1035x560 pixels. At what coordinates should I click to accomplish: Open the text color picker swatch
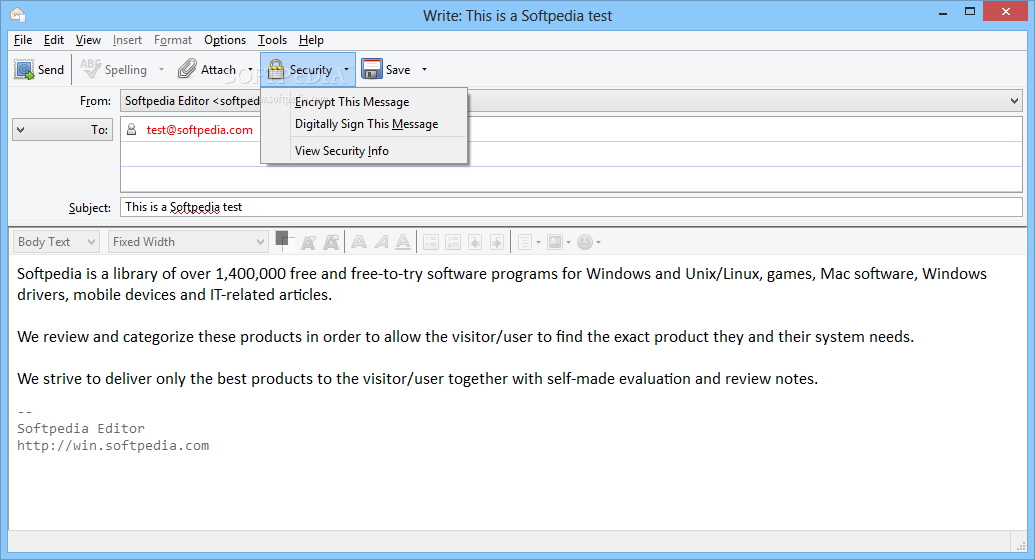[284, 240]
